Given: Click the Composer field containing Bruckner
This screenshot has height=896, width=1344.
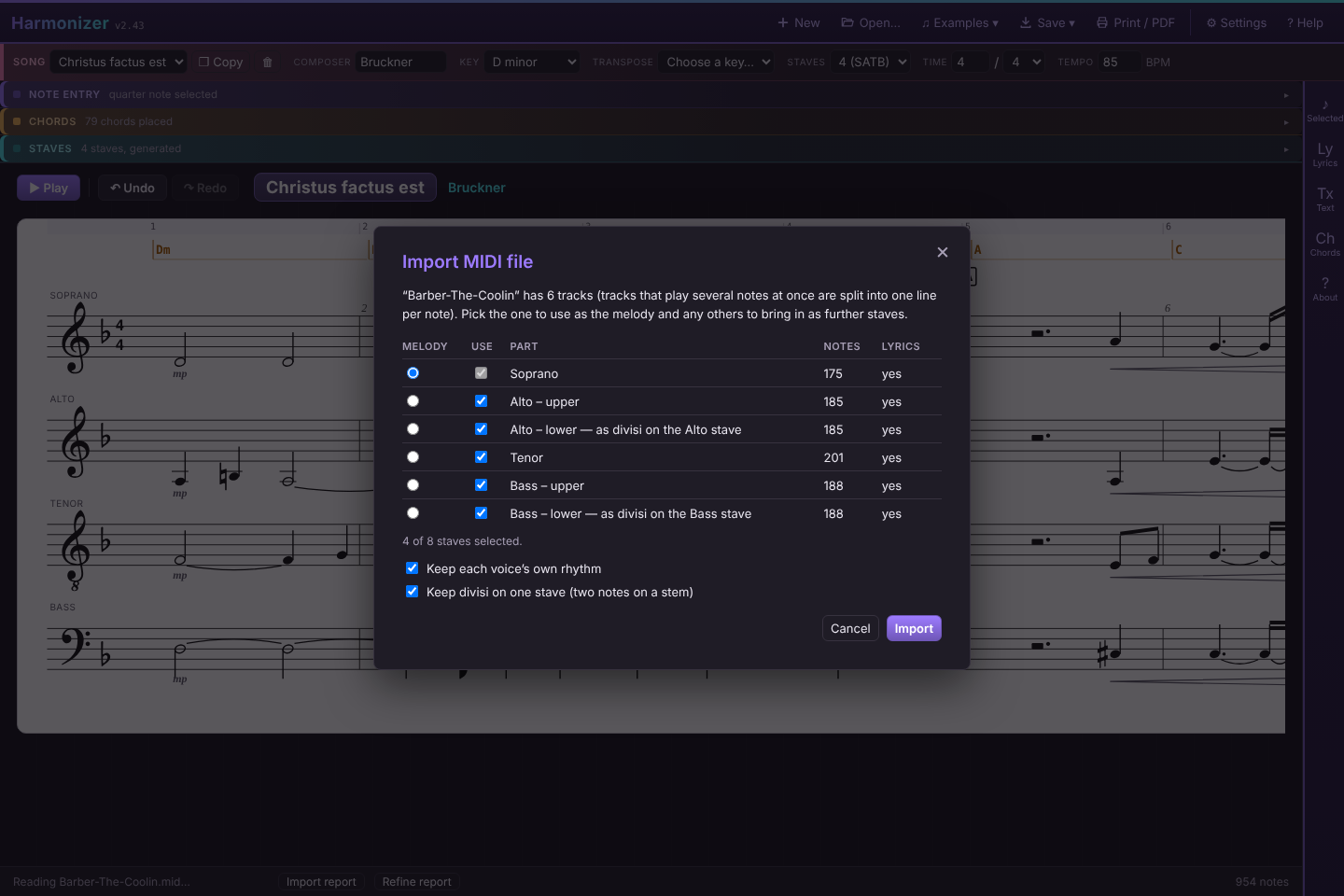Looking at the screenshot, I should click(401, 62).
